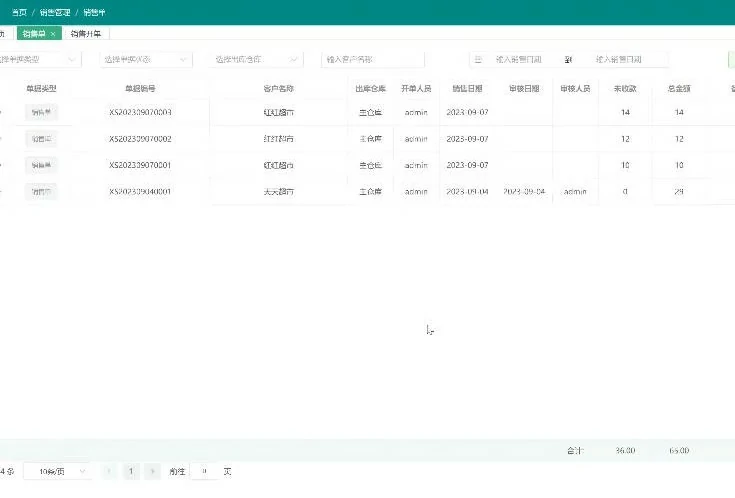The width and height of the screenshot is (735, 498).
Task: Click the 销售单 tag in the XS202309070001 row
Action: point(42,165)
